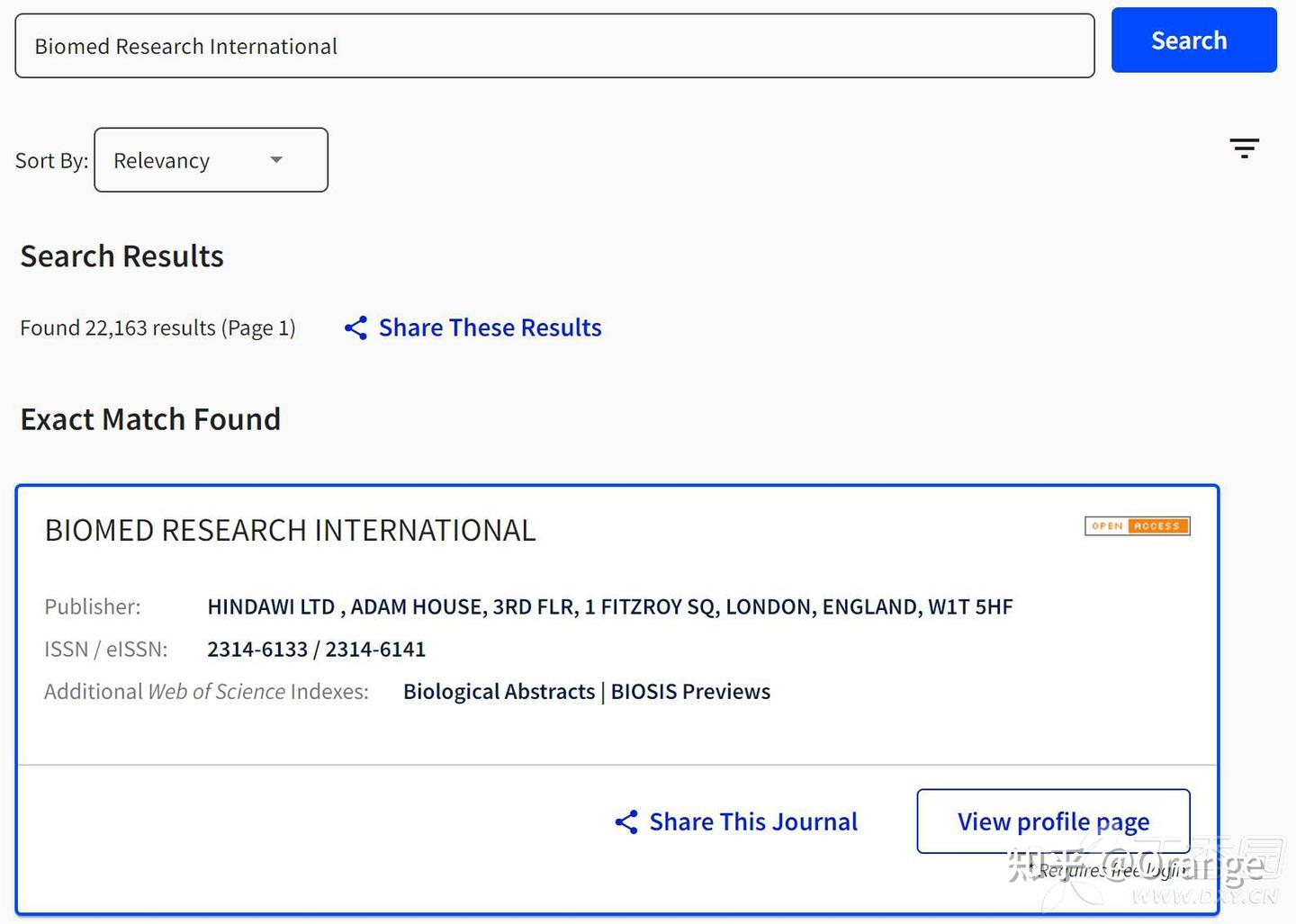
Task: Click the ISSN number 2314-6133 / 2314-6141
Action: tap(316, 650)
